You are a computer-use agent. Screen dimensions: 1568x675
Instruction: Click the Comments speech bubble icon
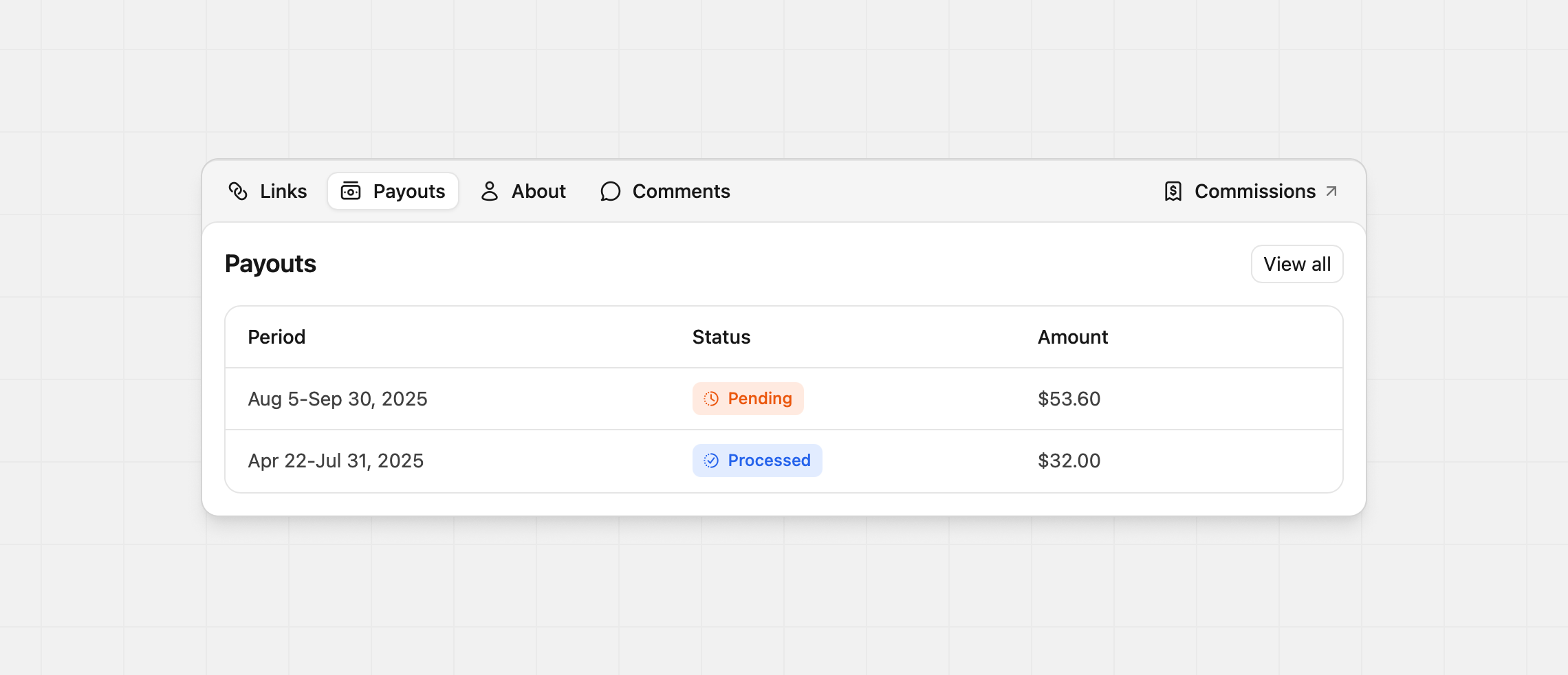coord(610,191)
